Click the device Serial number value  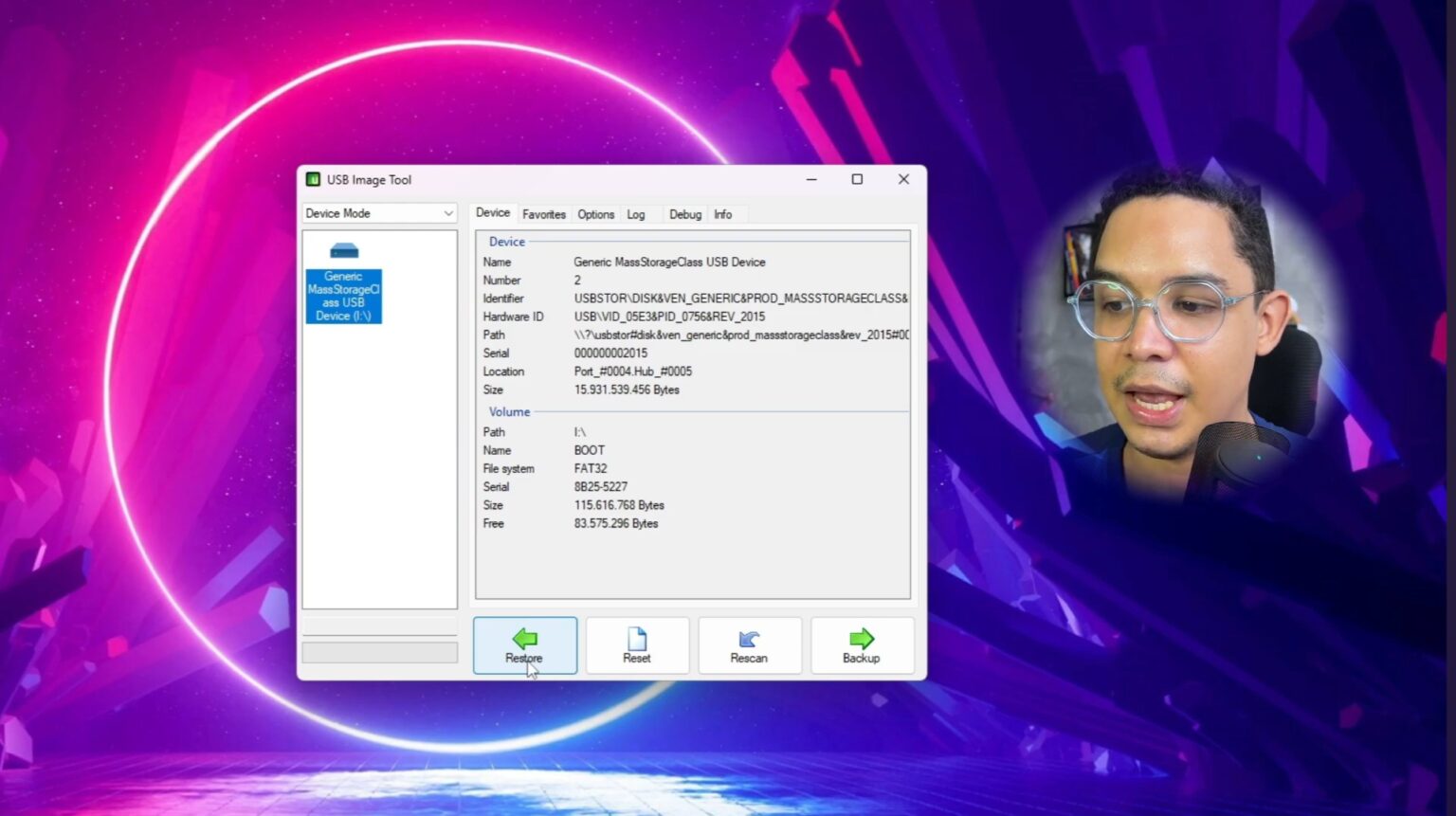pyautogui.click(x=610, y=353)
